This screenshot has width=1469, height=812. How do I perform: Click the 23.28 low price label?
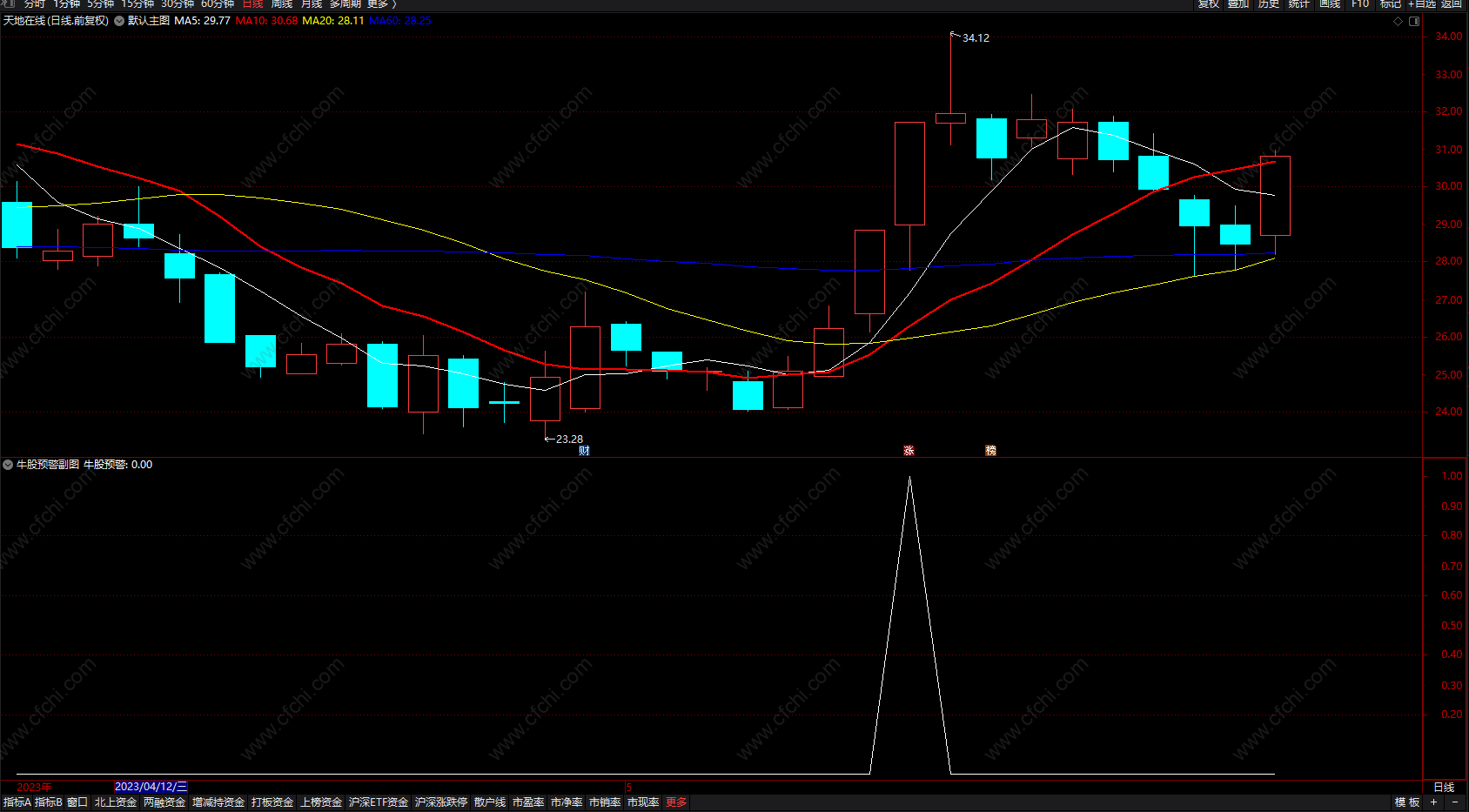(x=569, y=440)
